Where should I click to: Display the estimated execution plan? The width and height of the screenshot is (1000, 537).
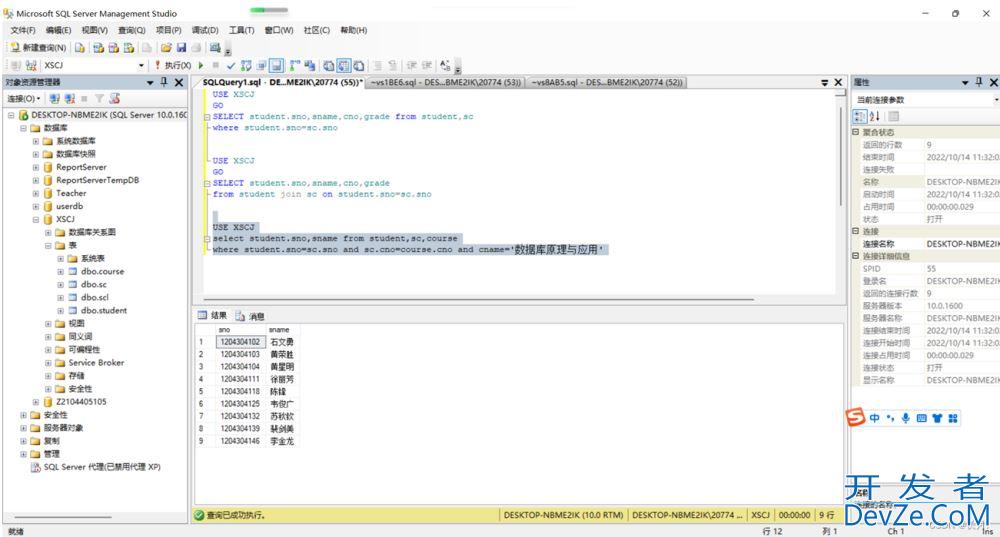click(x=246, y=66)
